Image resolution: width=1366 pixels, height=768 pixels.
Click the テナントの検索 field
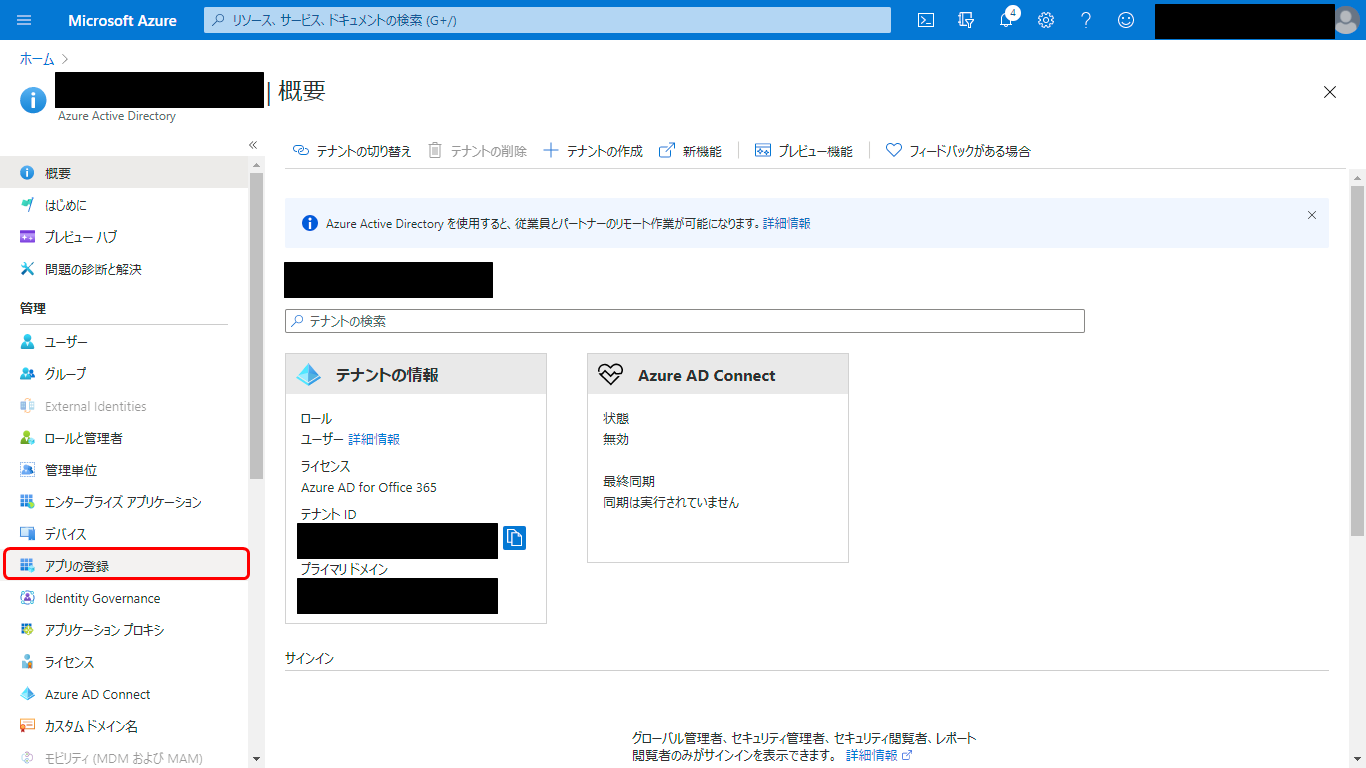pyautogui.click(x=685, y=321)
